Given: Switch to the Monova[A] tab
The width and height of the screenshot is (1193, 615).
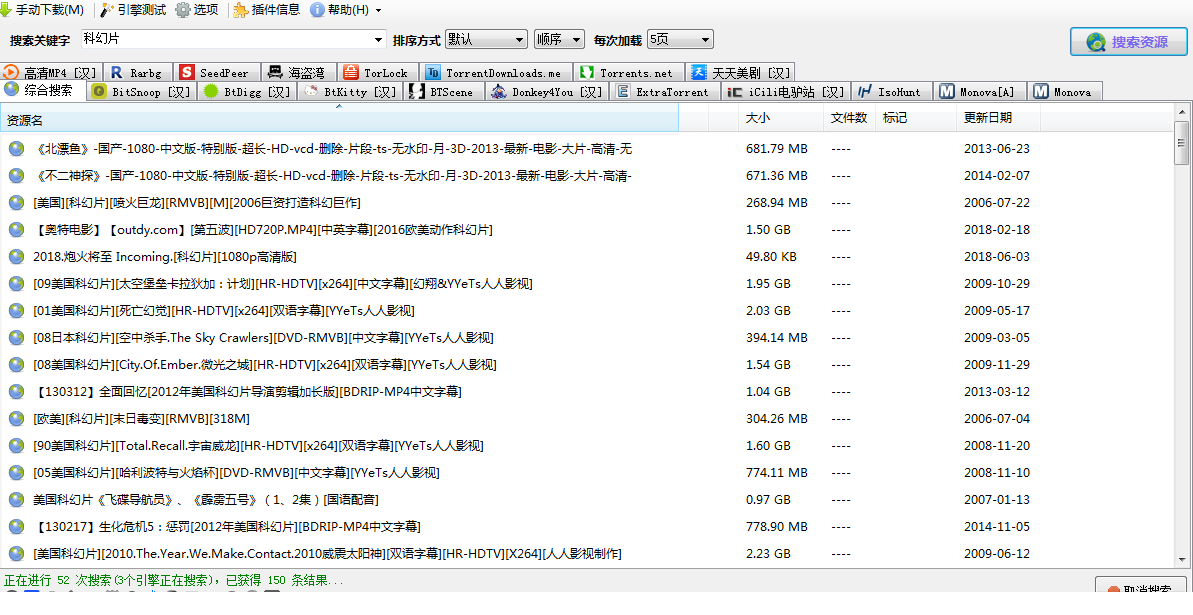Looking at the screenshot, I should [979, 92].
